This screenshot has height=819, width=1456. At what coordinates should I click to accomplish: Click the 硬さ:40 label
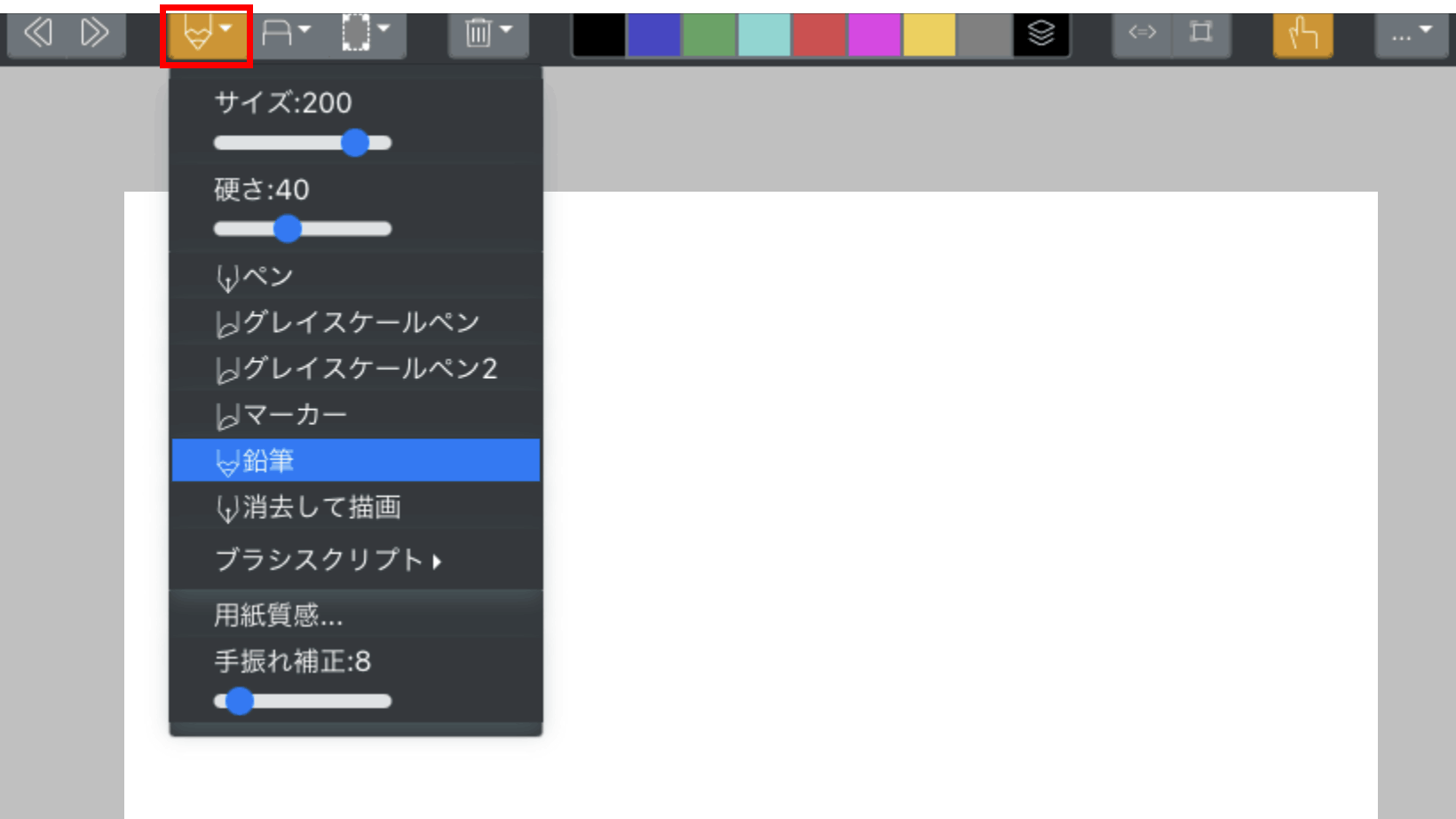262,190
